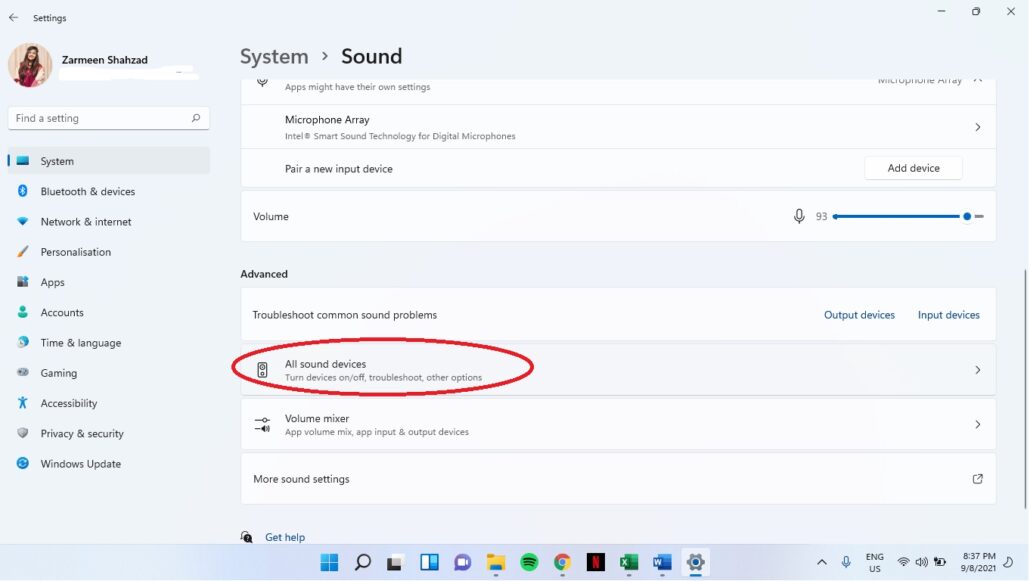Screen dimensions: 1030x581
Task: Open Spotify from the taskbar
Action: click(528, 562)
